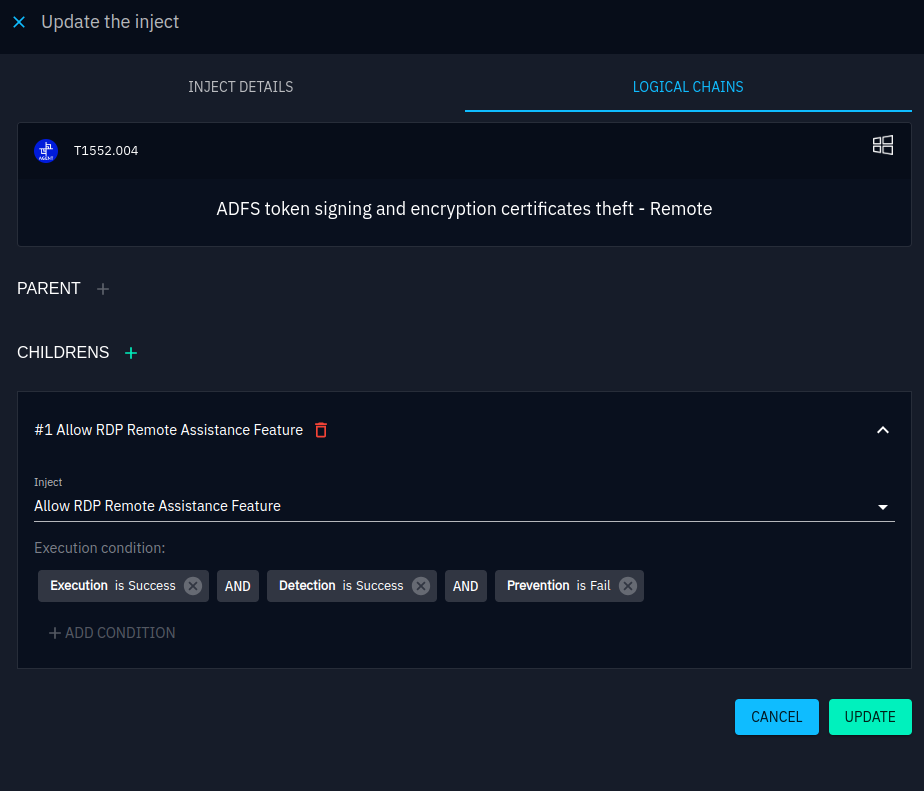Image resolution: width=924 pixels, height=791 pixels.
Task: Add a child using the green plus
Action: pos(131,353)
